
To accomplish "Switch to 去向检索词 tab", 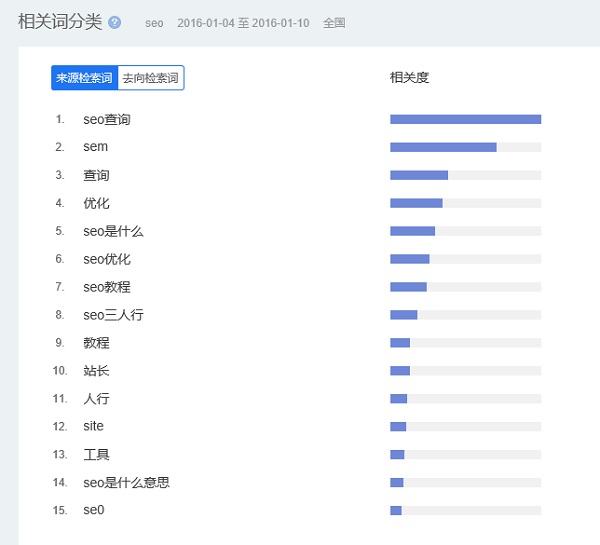I will point(151,78).
